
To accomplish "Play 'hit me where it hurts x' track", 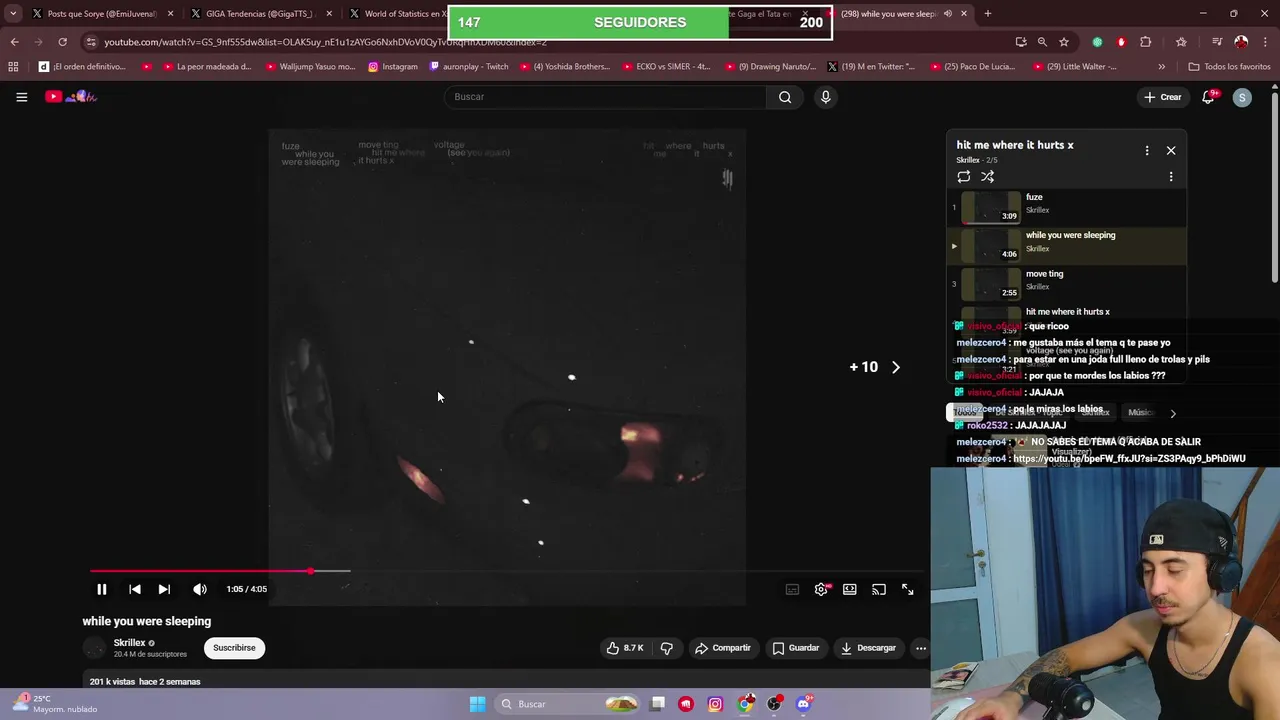I will [x=1067, y=312].
